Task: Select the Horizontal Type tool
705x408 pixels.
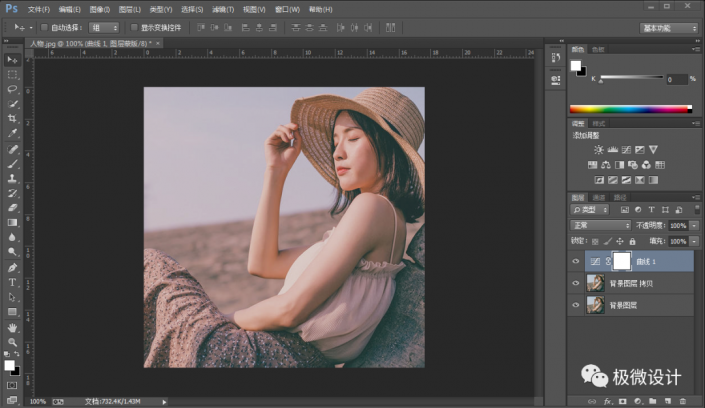Action: (12, 282)
